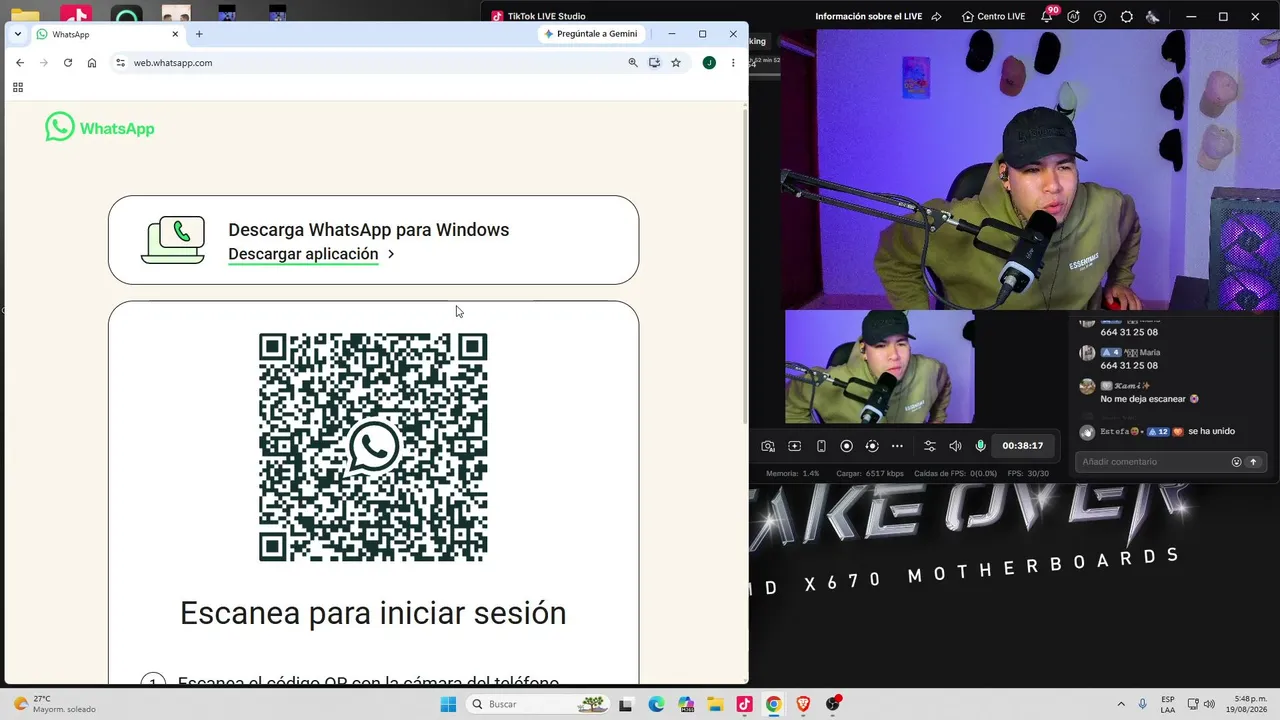Click the add clip icon in the LIVE toolbar

click(x=795, y=446)
